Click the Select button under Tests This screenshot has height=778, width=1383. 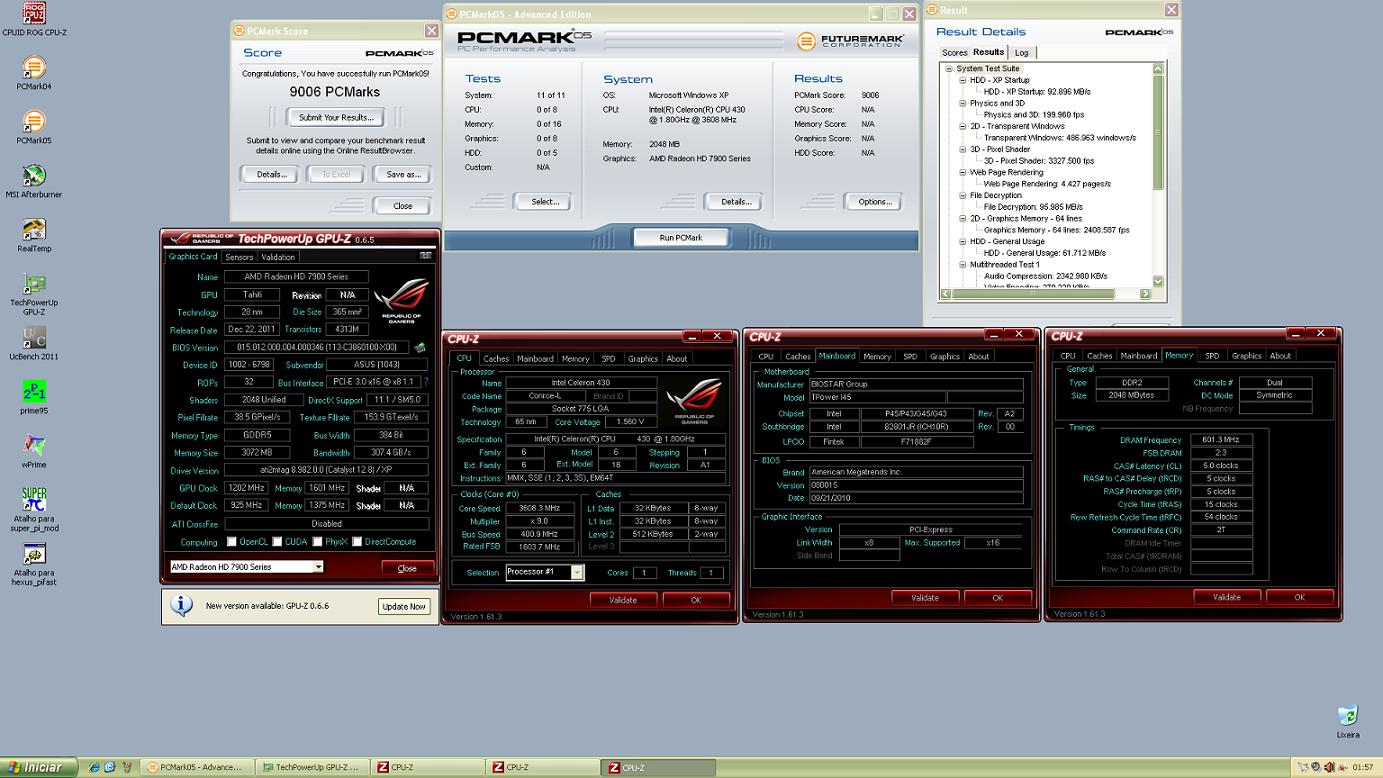545,201
